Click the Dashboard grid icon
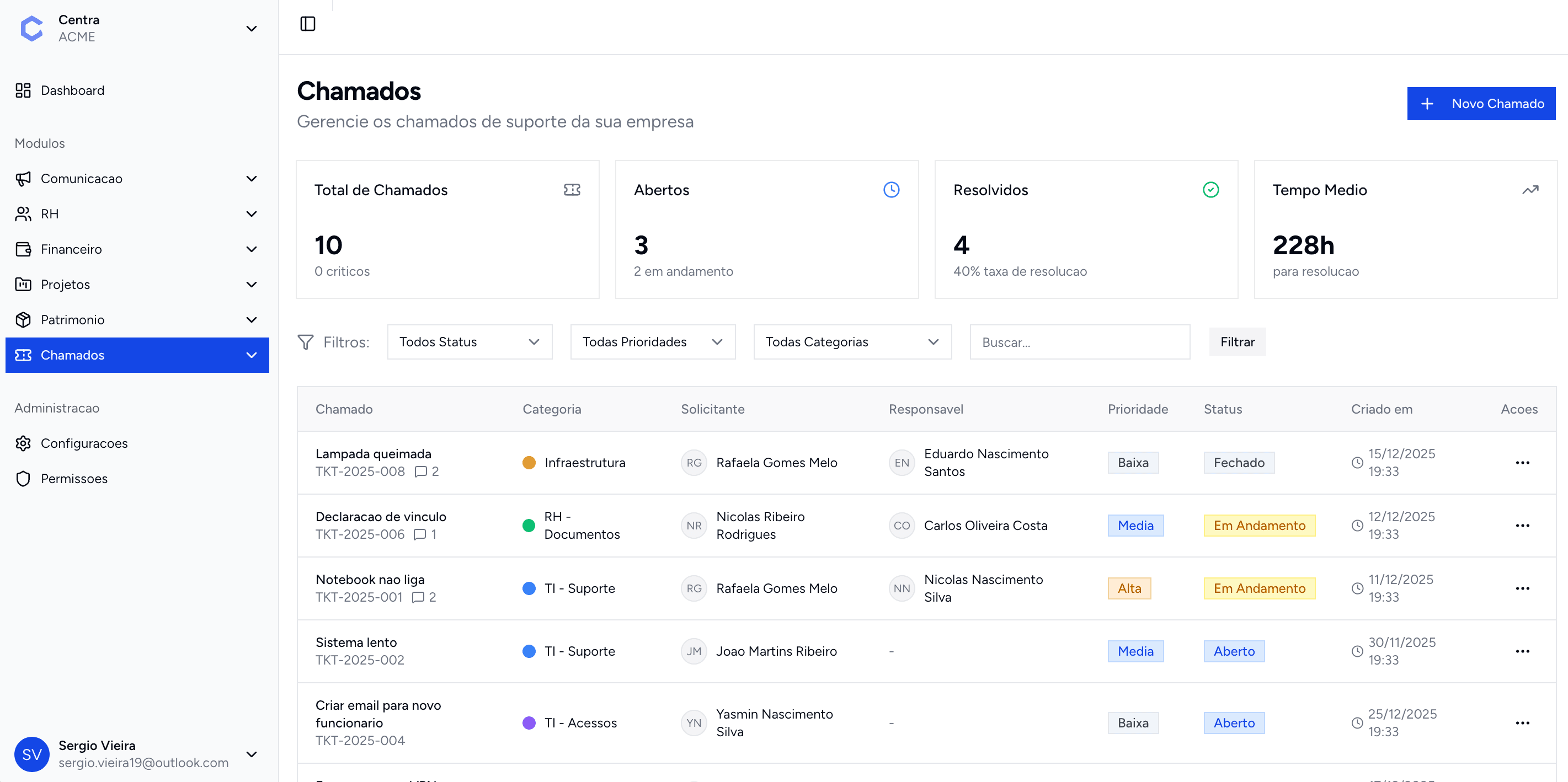This screenshot has height=782, width=1568. [x=23, y=90]
